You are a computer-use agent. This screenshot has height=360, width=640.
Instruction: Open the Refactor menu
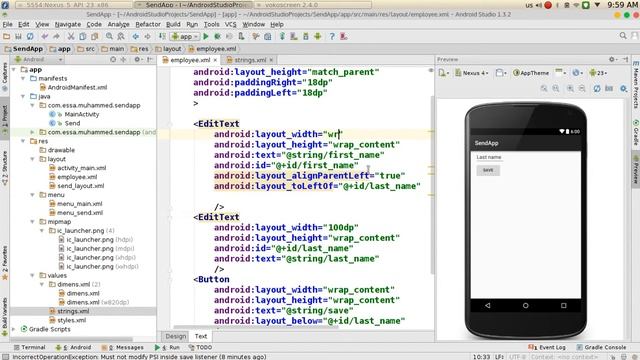click(148, 24)
